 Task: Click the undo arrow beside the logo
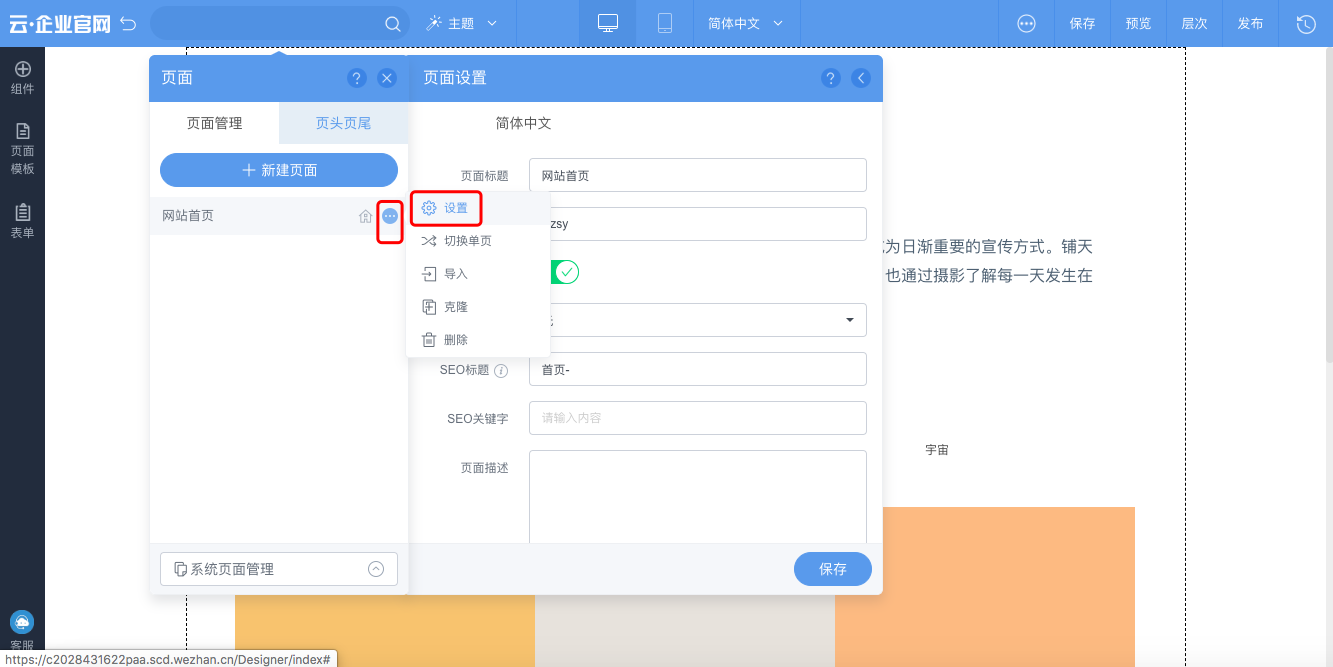(x=128, y=22)
